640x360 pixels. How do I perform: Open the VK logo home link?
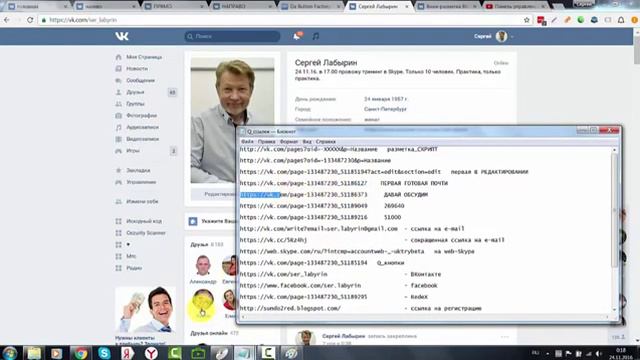[122, 36]
